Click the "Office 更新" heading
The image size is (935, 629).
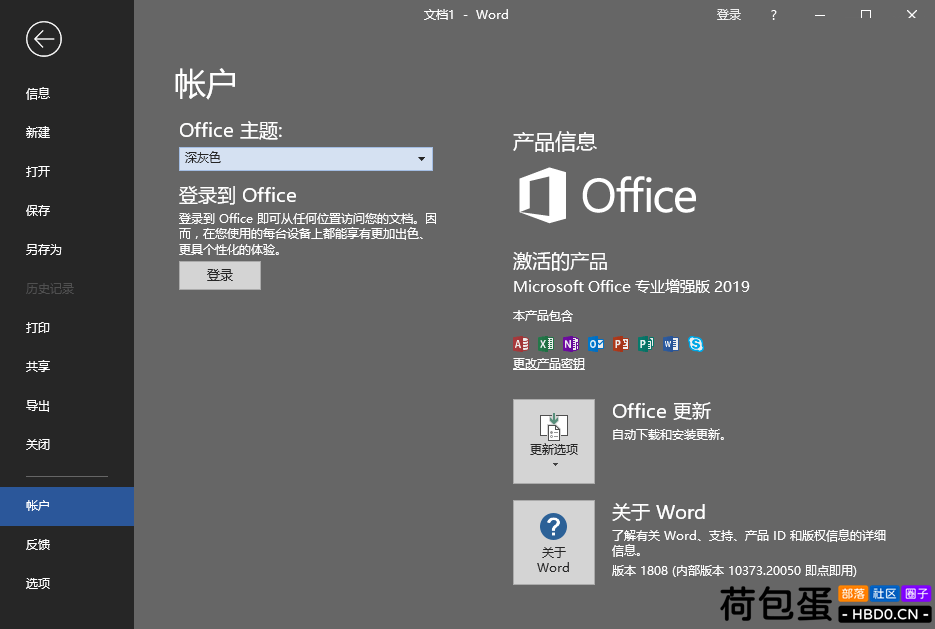pos(661,411)
